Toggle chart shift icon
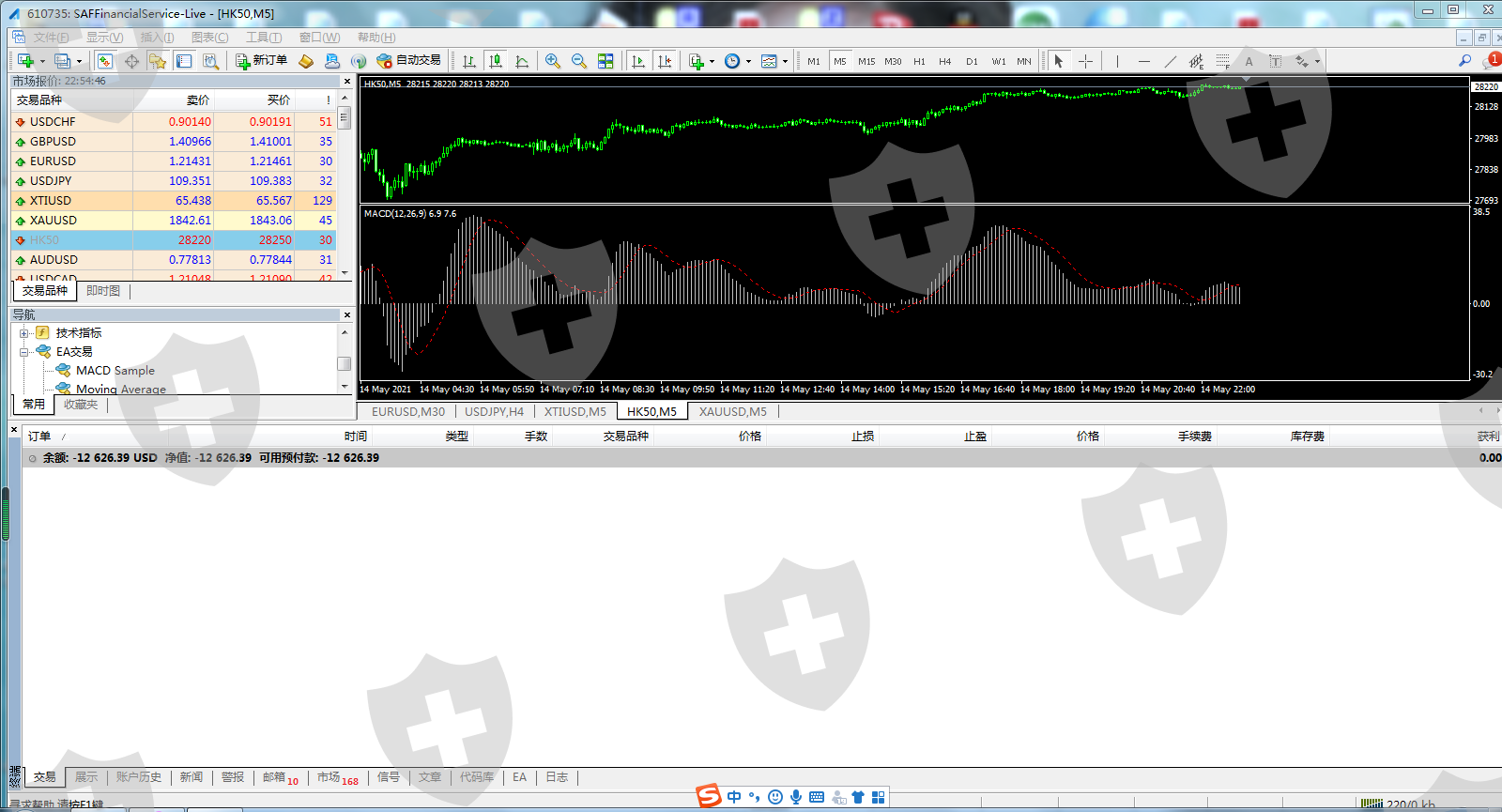1502x812 pixels. 665,61
